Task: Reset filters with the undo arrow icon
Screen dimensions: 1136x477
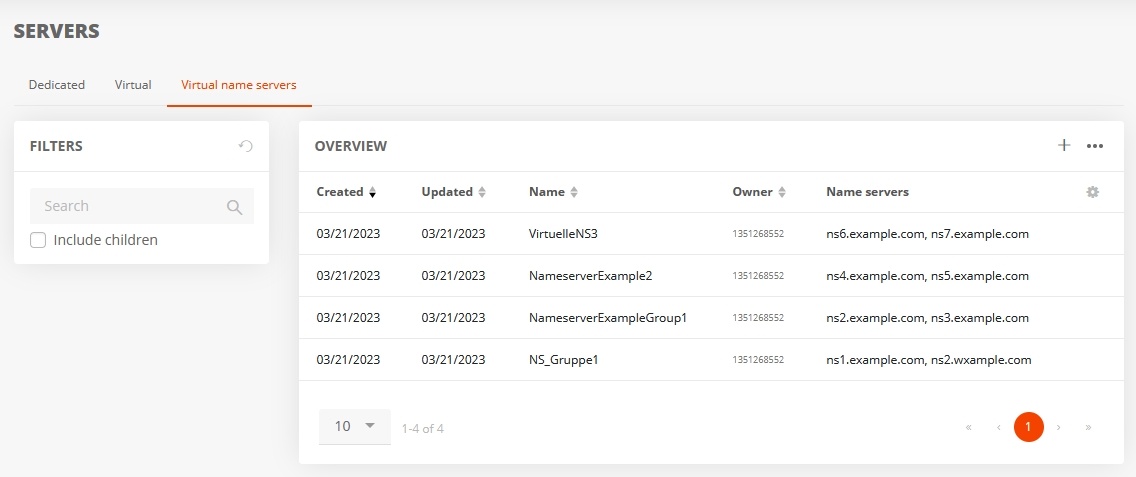Action: click(246, 146)
